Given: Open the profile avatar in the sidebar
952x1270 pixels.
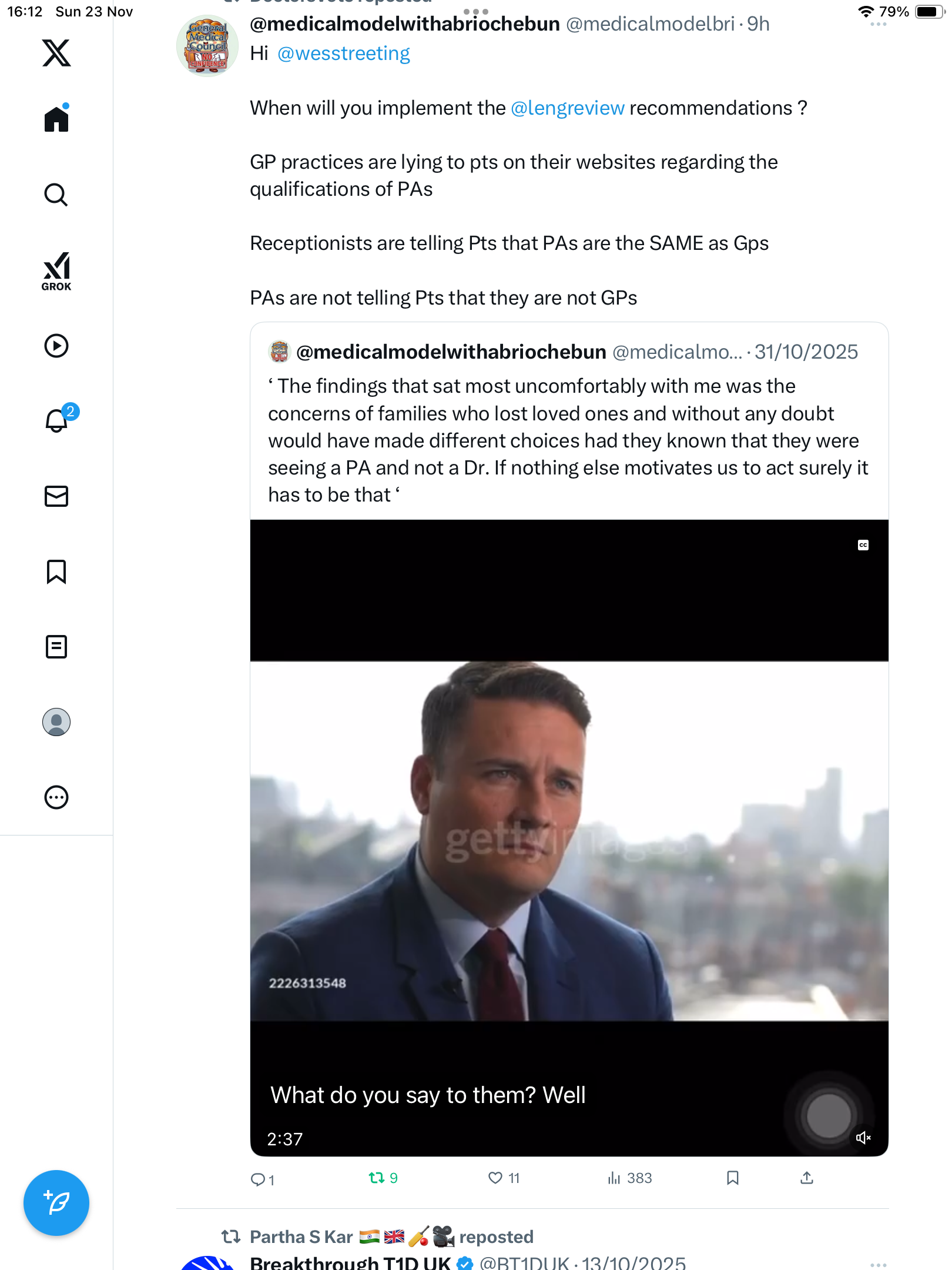Looking at the screenshot, I should click(56, 722).
